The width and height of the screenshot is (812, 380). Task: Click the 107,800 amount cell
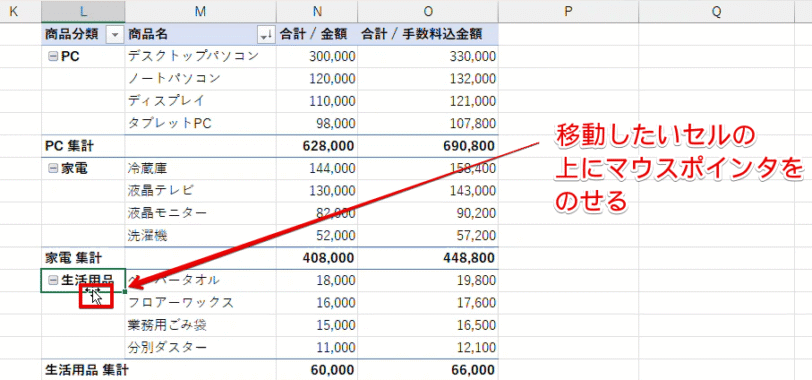[x=428, y=123]
